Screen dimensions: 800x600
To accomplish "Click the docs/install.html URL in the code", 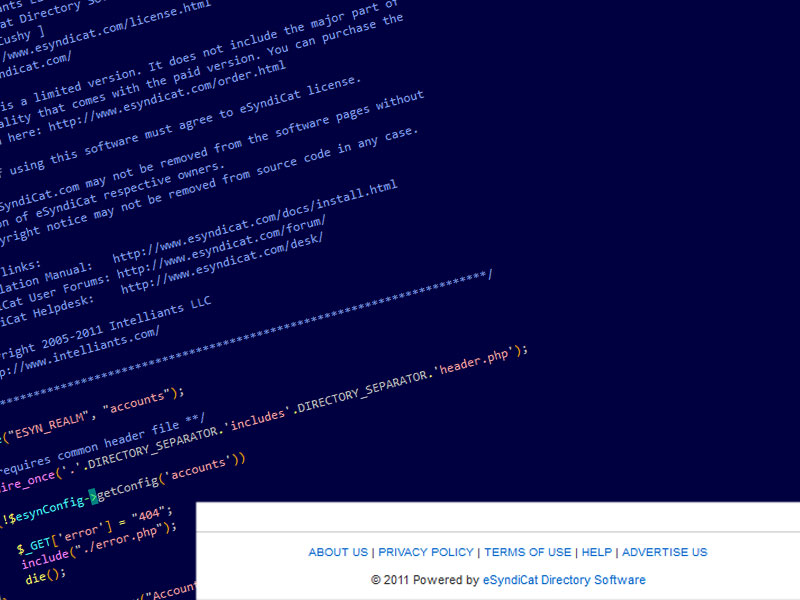I will 255,222.
